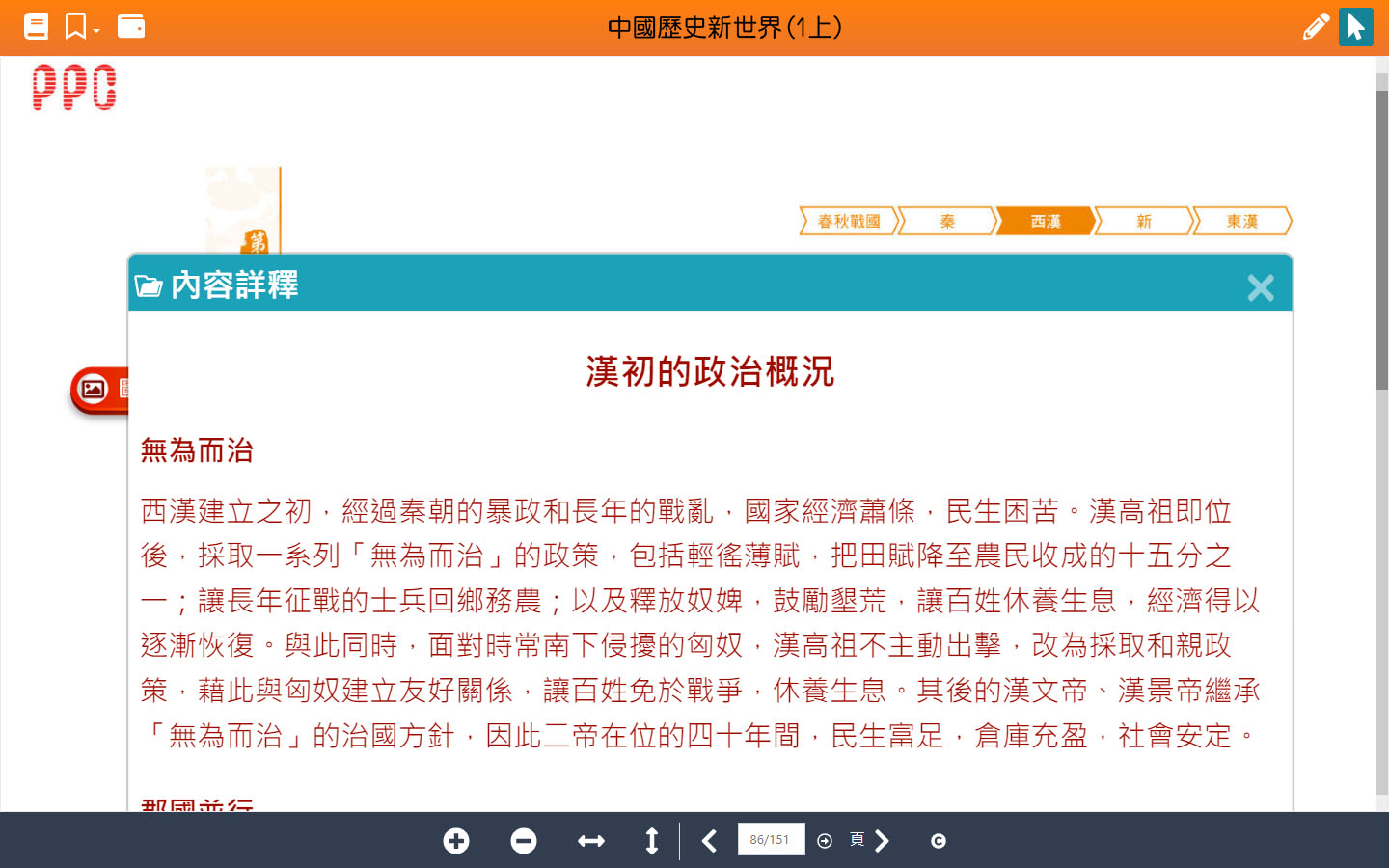Select the 春秋戰國 timeline tab

tap(849, 222)
